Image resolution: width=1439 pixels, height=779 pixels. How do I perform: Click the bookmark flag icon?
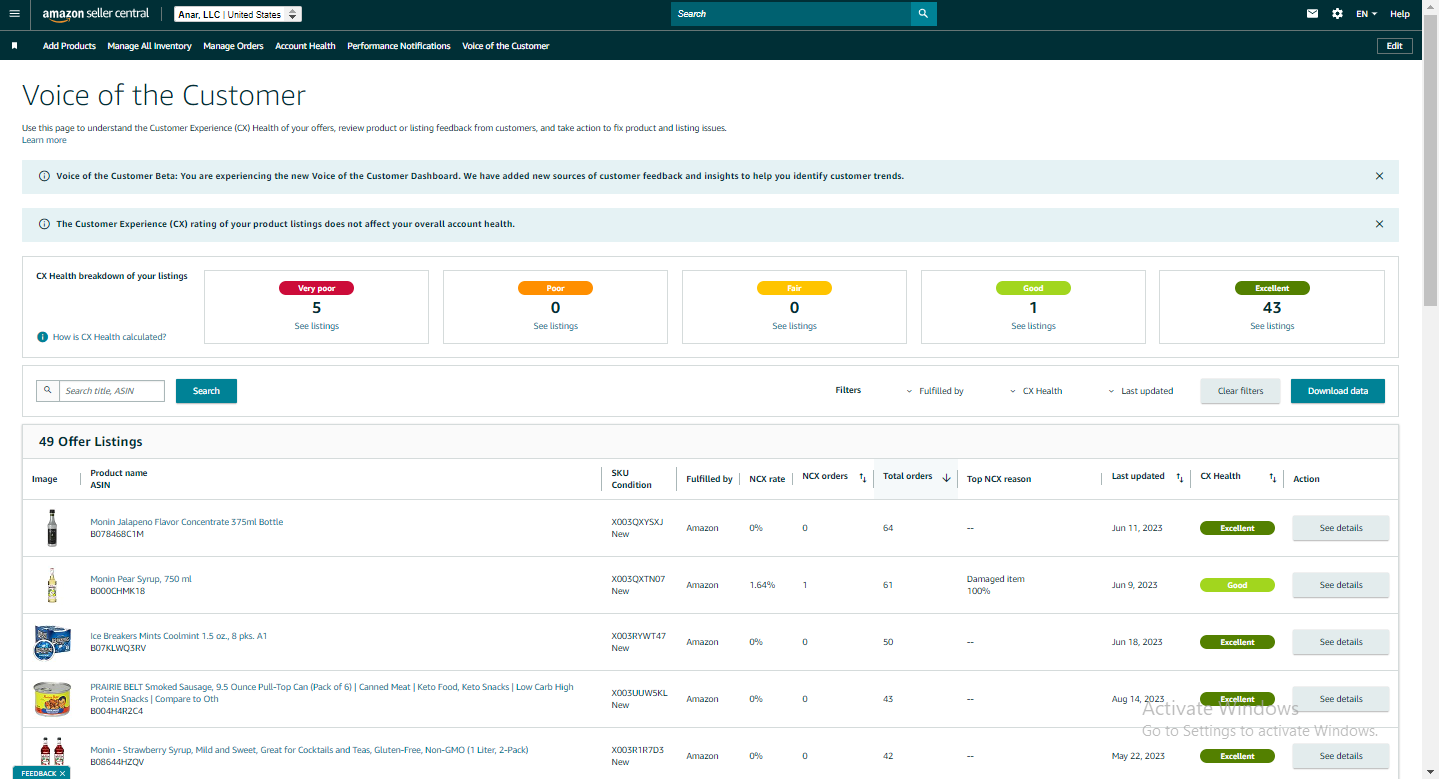[x=15, y=46]
